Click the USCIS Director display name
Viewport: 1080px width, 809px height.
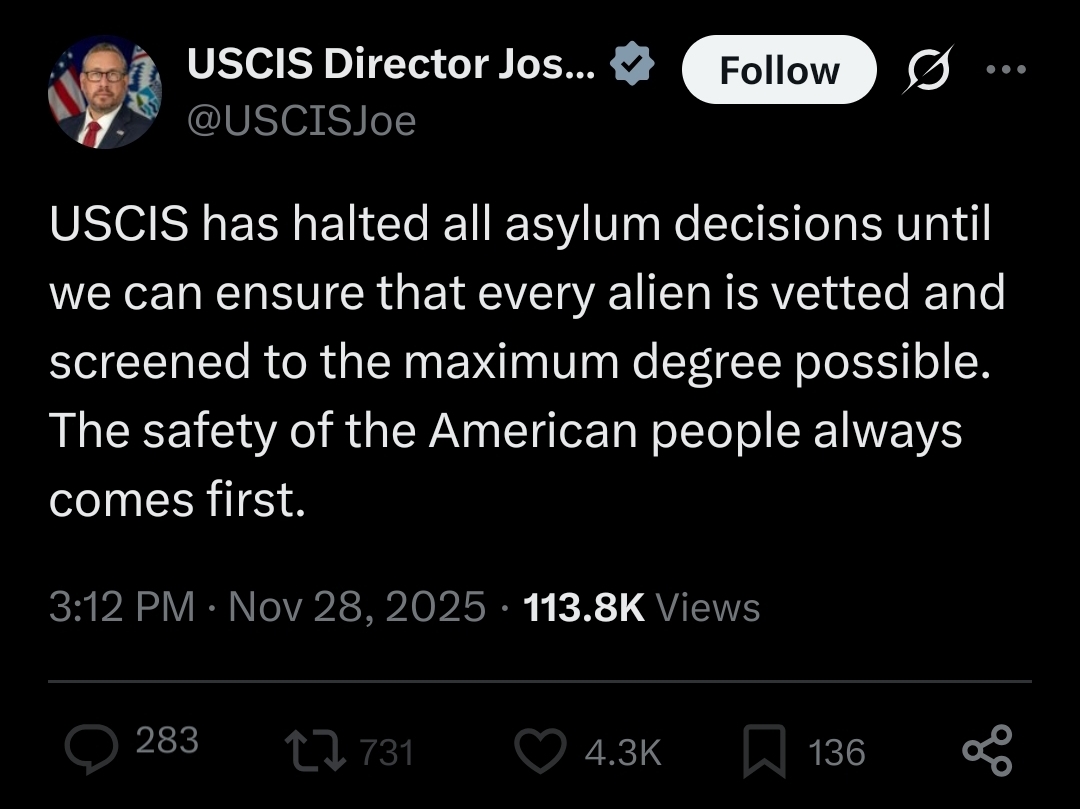coord(391,66)
